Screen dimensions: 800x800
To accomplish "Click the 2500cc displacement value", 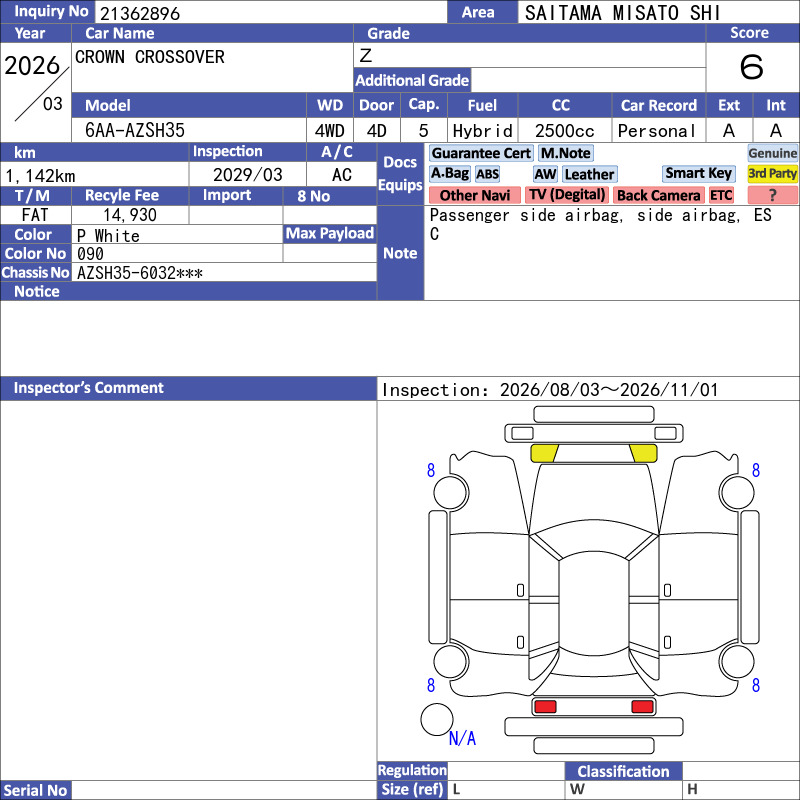I will [564, 131].
